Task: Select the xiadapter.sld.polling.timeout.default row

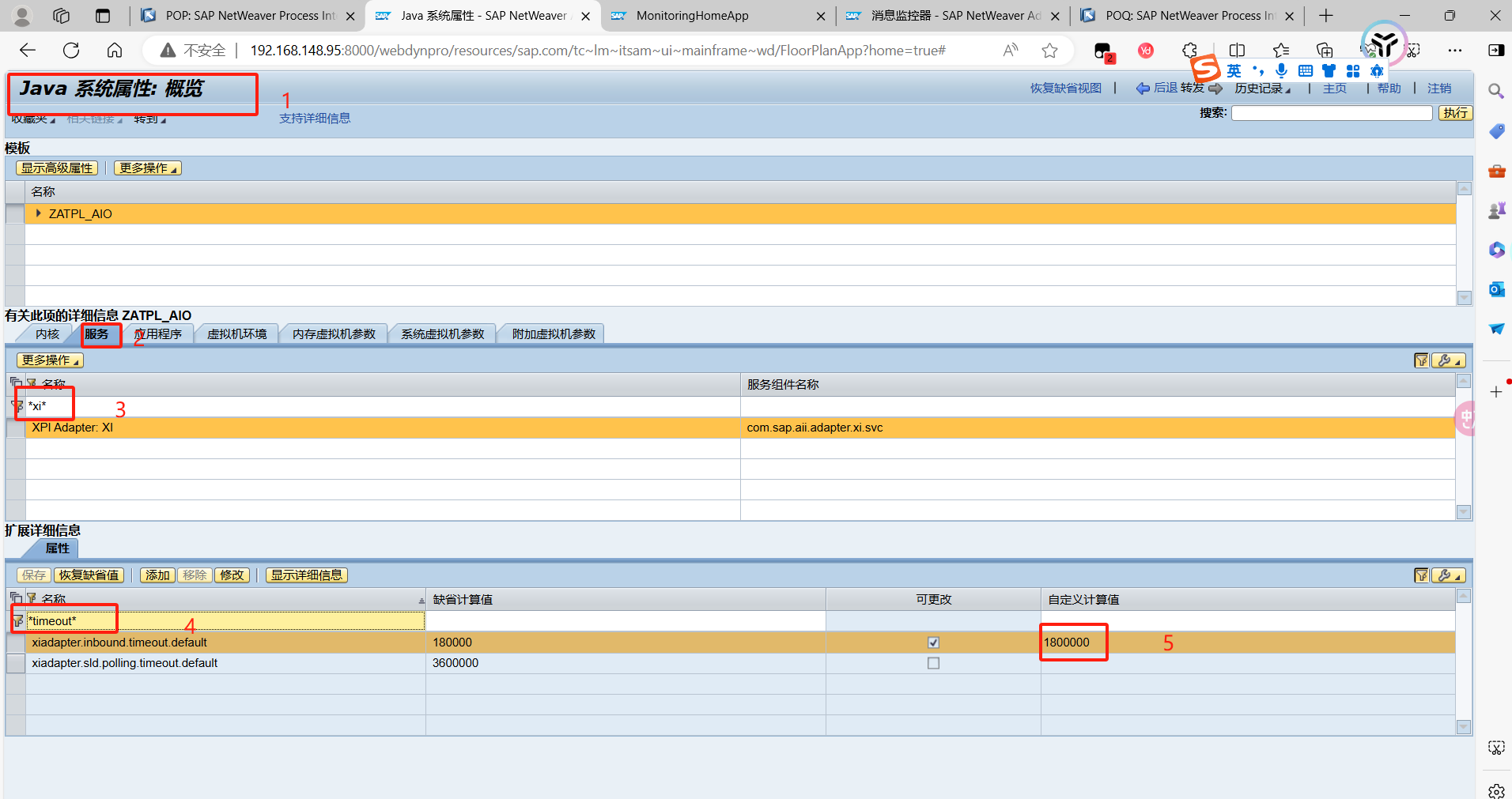Action: click(731, 663)
